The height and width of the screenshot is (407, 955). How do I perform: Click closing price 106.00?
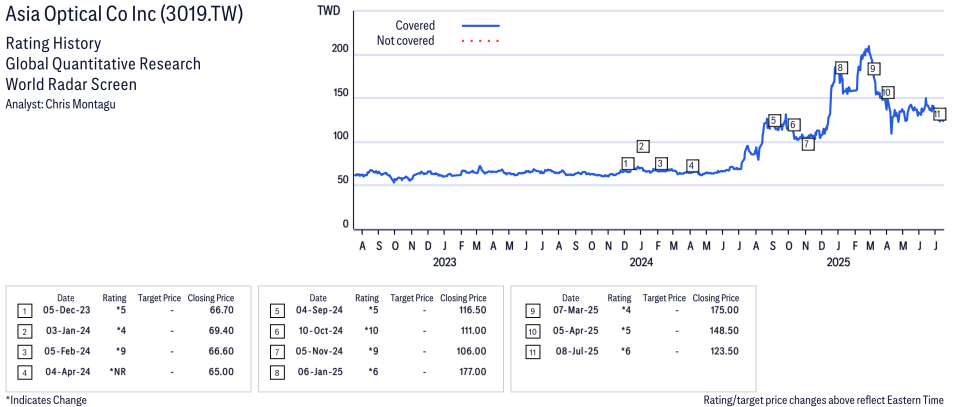click(x=472, y=352)
